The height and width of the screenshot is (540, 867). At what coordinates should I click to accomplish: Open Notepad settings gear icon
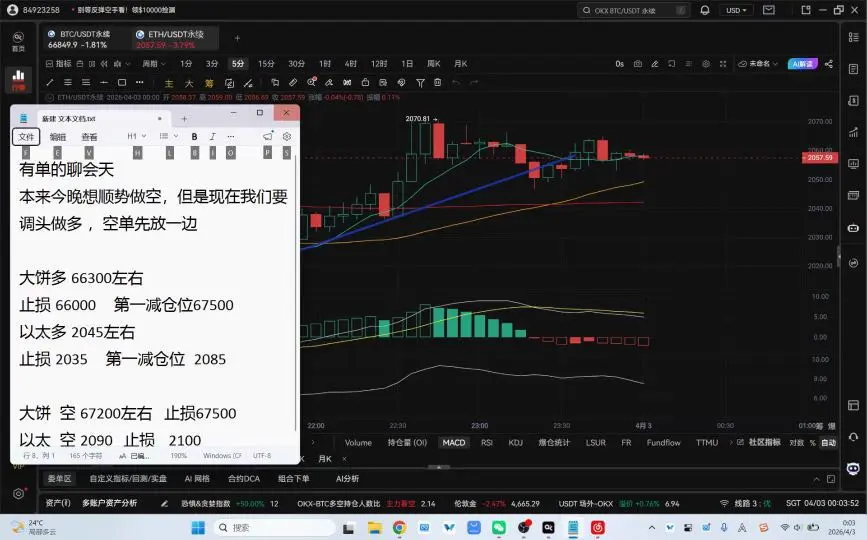(x=286, y=136)
